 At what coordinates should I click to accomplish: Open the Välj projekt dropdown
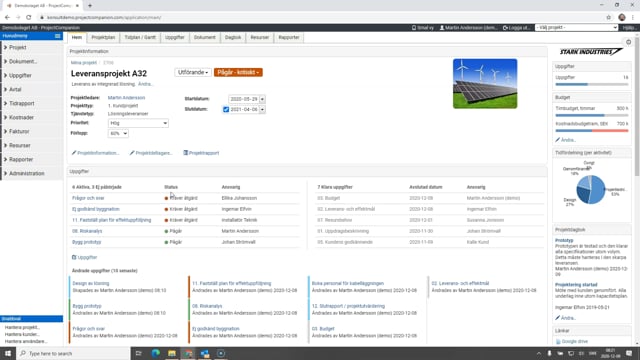tap(577, 27)
